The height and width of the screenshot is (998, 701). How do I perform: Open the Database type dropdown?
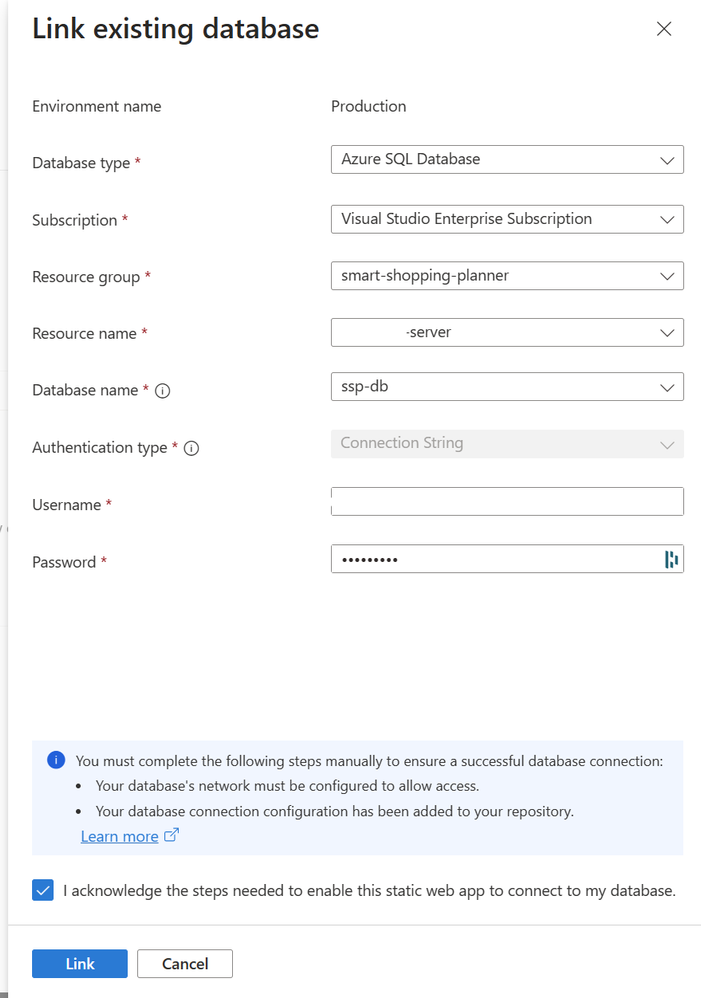[x=506, y=160]
